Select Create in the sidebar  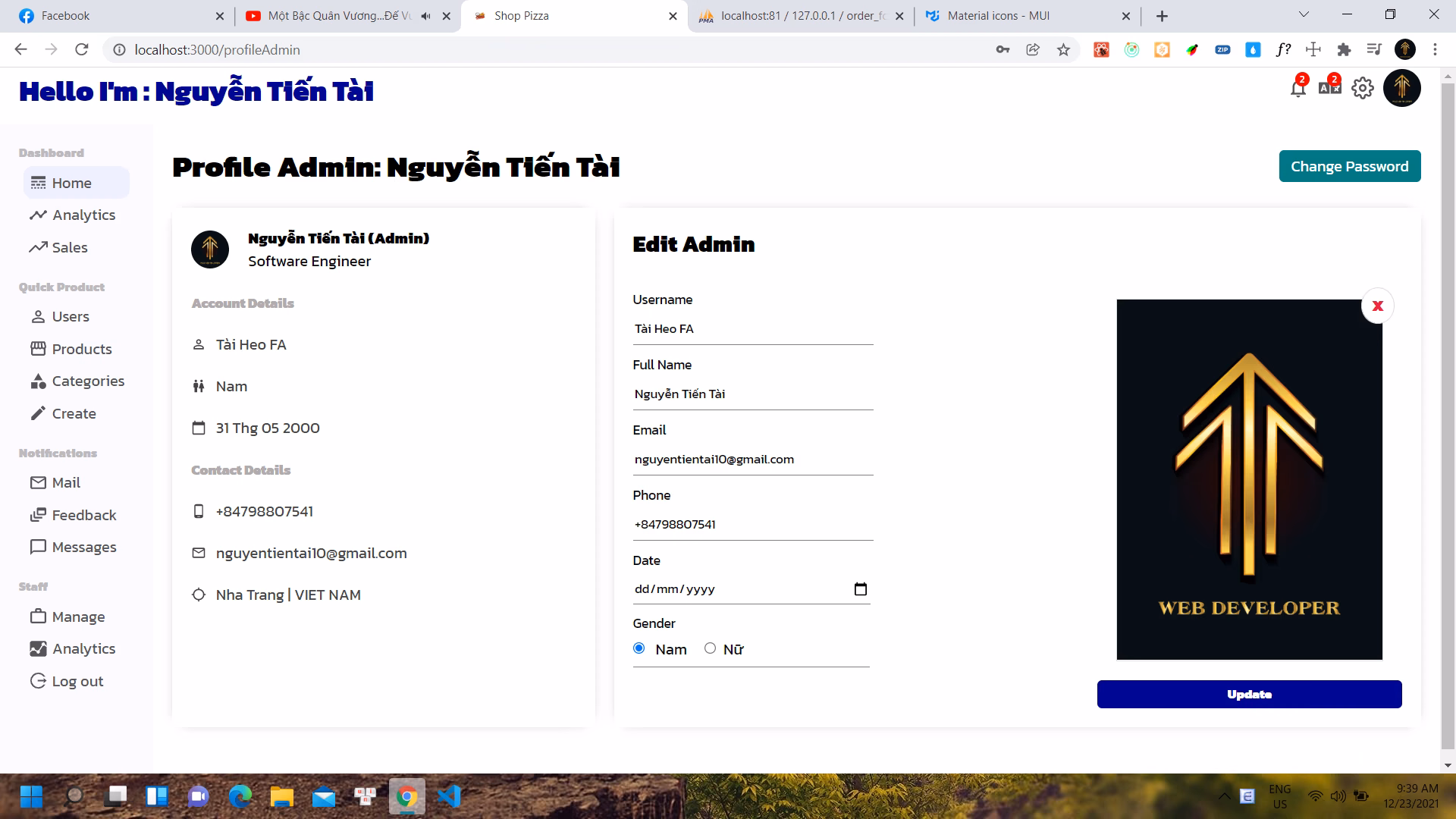[x=76, y=413]
